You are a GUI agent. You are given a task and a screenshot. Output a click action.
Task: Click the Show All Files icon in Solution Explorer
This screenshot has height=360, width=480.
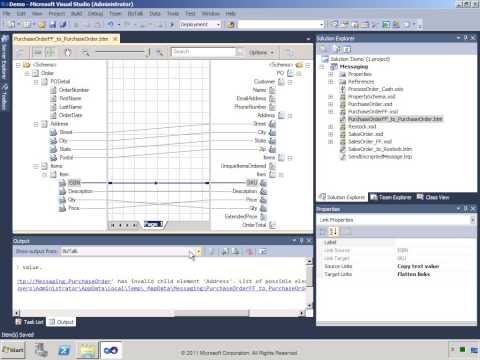pos(337,49)
